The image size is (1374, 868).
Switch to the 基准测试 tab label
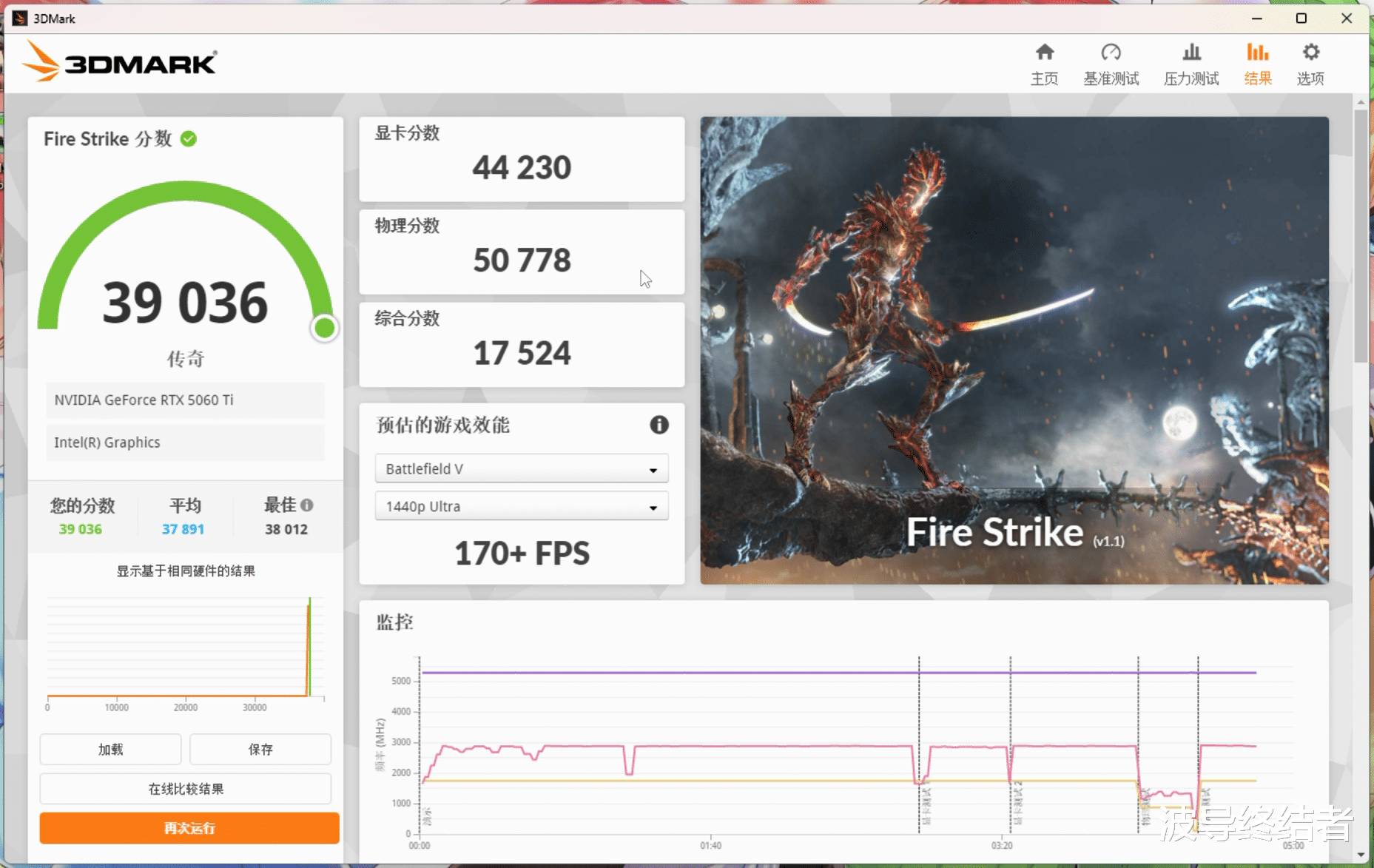click(x=1111, y=78)
